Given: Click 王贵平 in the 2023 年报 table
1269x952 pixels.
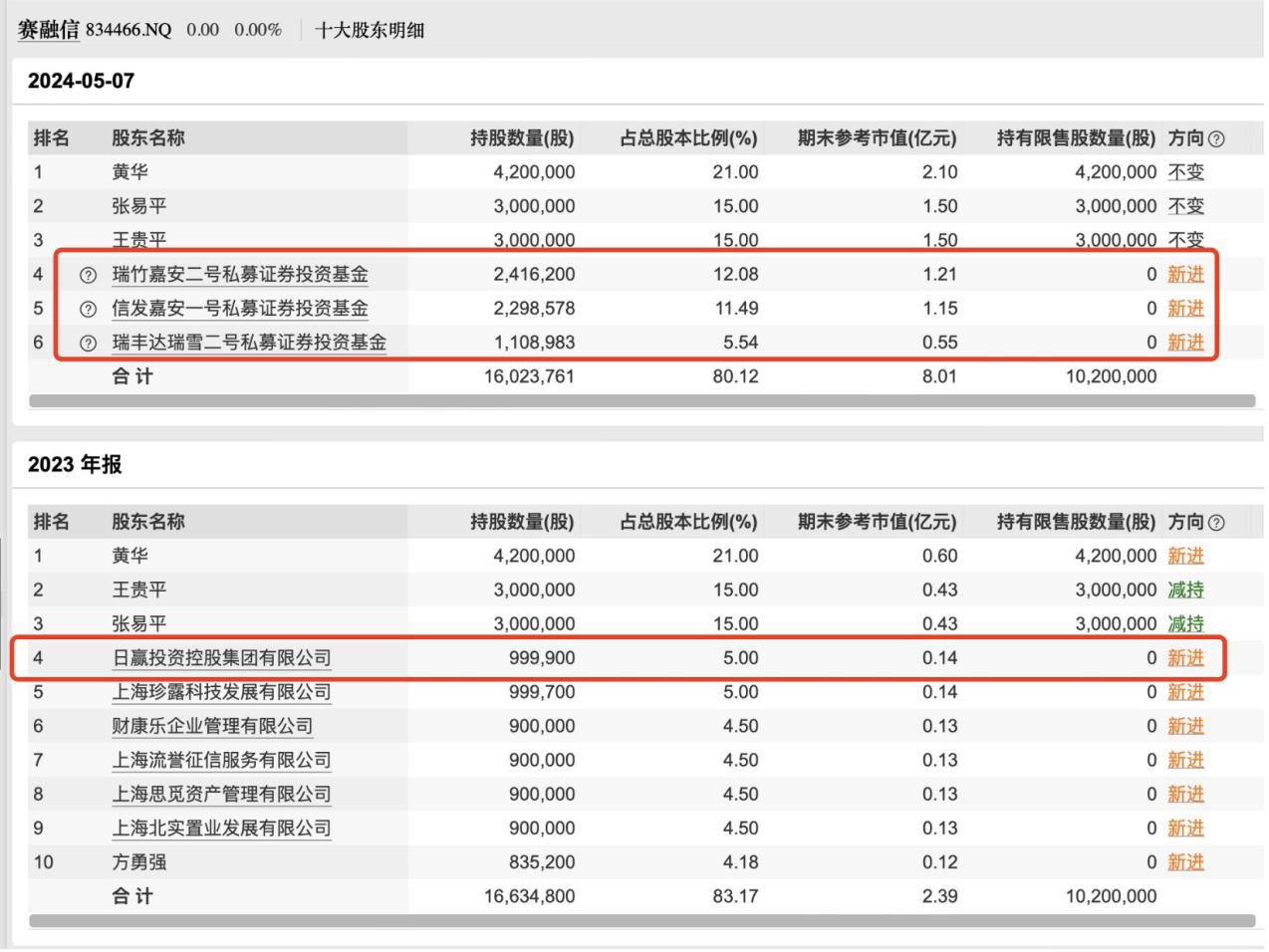Looking at the screenshot, I should pyautogui.click(x=139, y=590).
